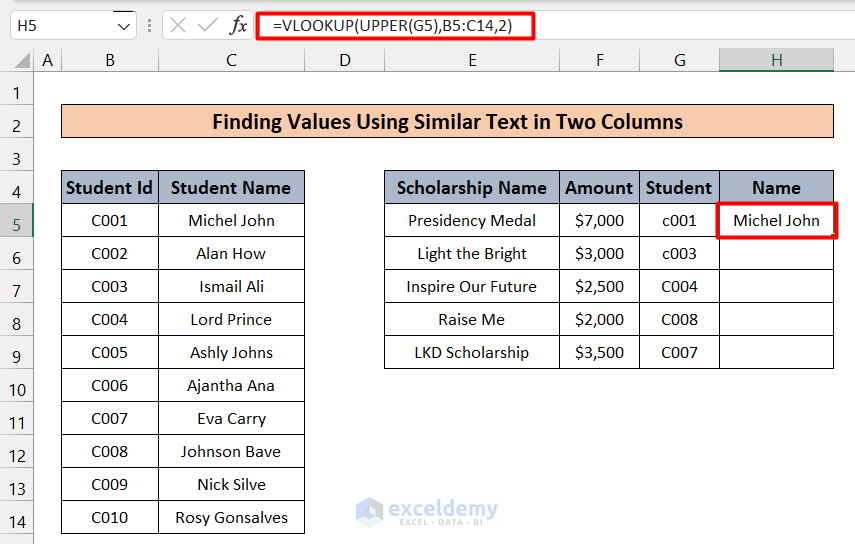Click the 'Rosy Gonsalves' cell

pyautogui.click(x=231, y=517)
